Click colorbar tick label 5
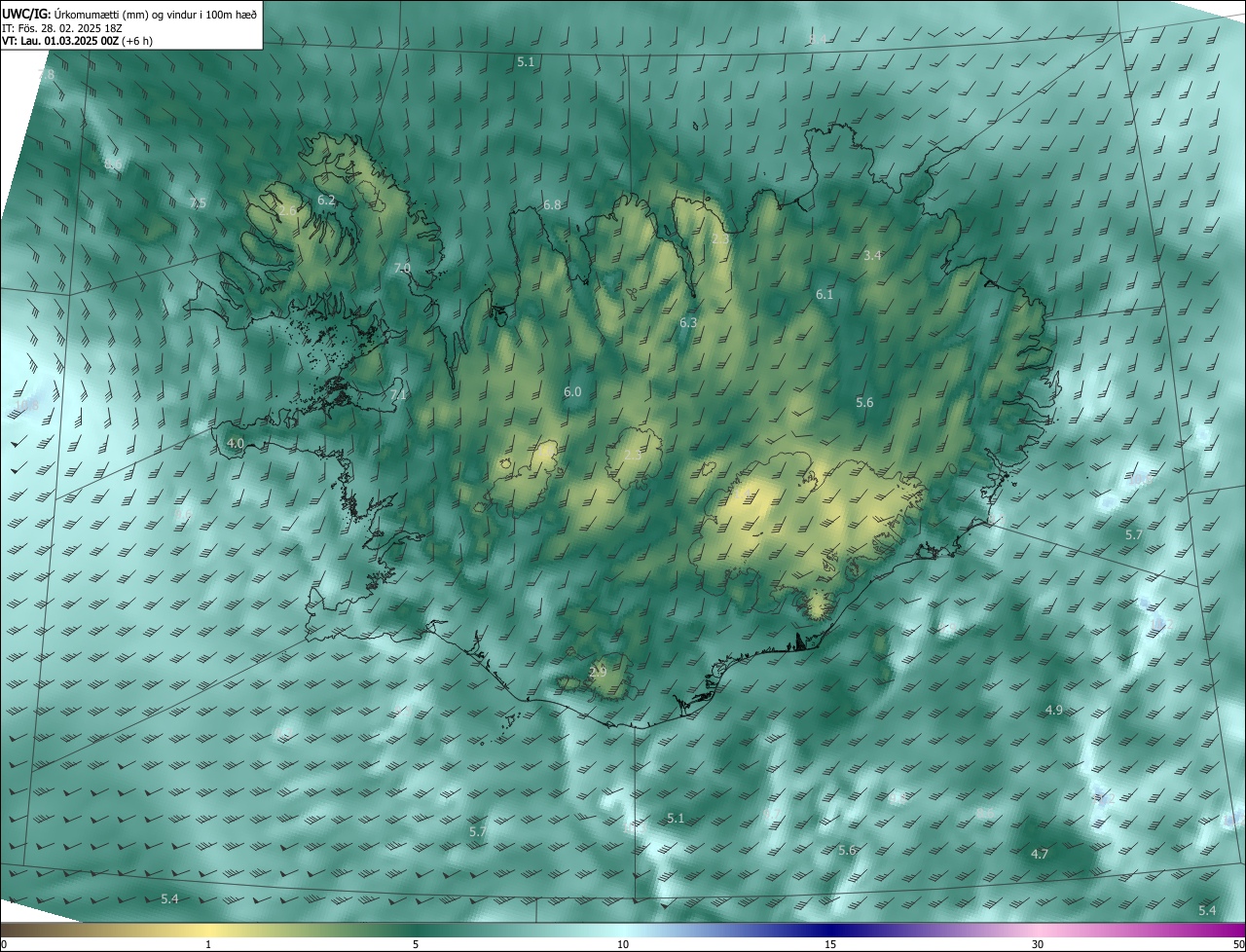Viewport: 1246px width, 952px height. click(x=416, y=945)
